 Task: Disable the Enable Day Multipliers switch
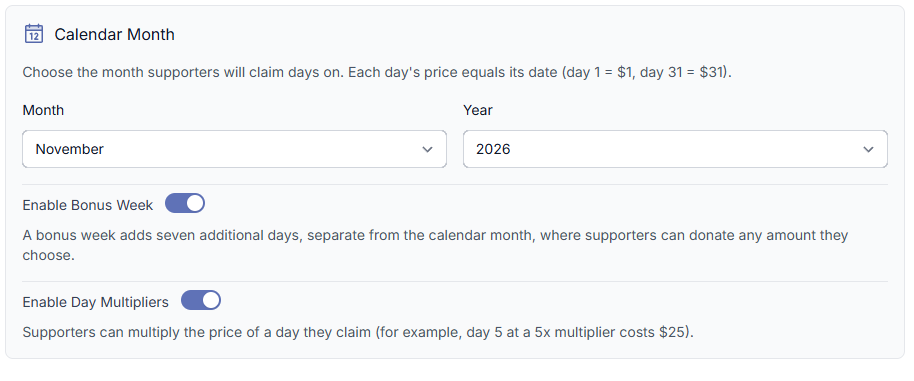click(201, 301)
